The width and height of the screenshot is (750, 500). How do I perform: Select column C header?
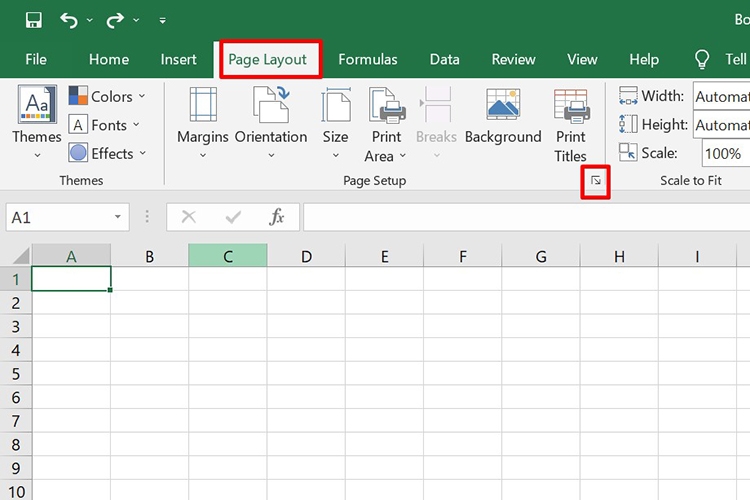(228, 256)
